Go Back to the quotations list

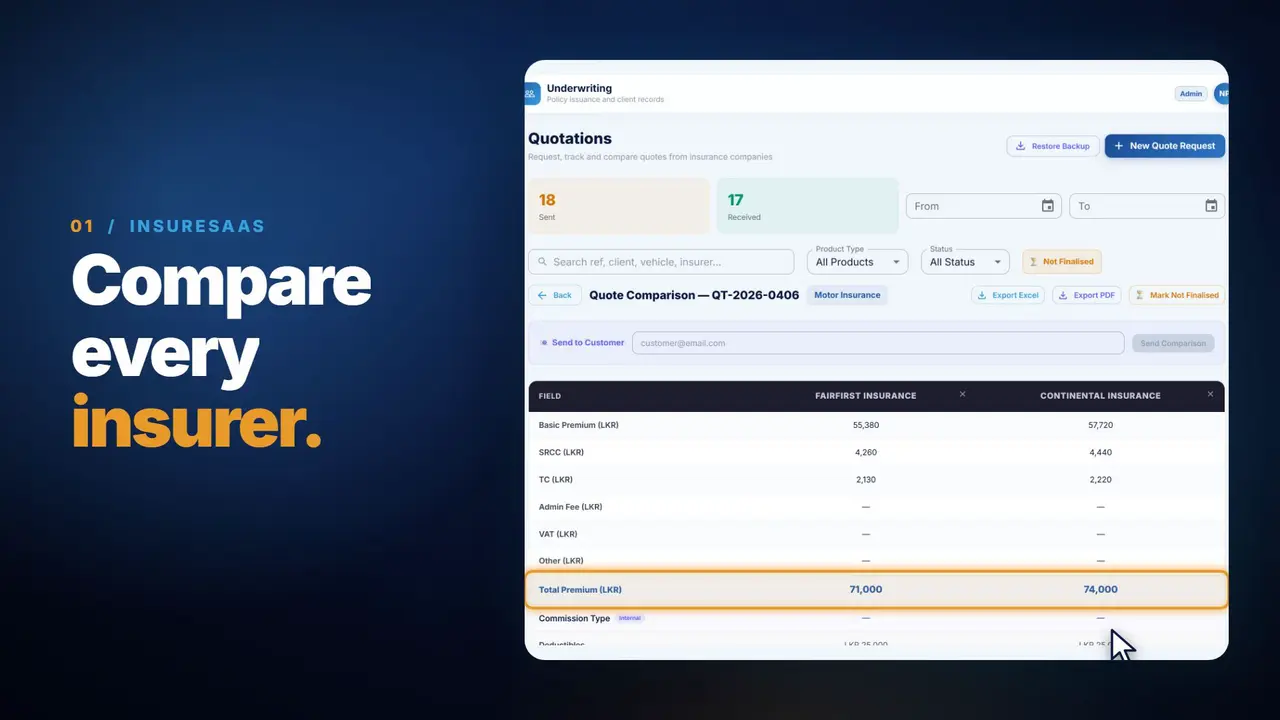(555, 295)
